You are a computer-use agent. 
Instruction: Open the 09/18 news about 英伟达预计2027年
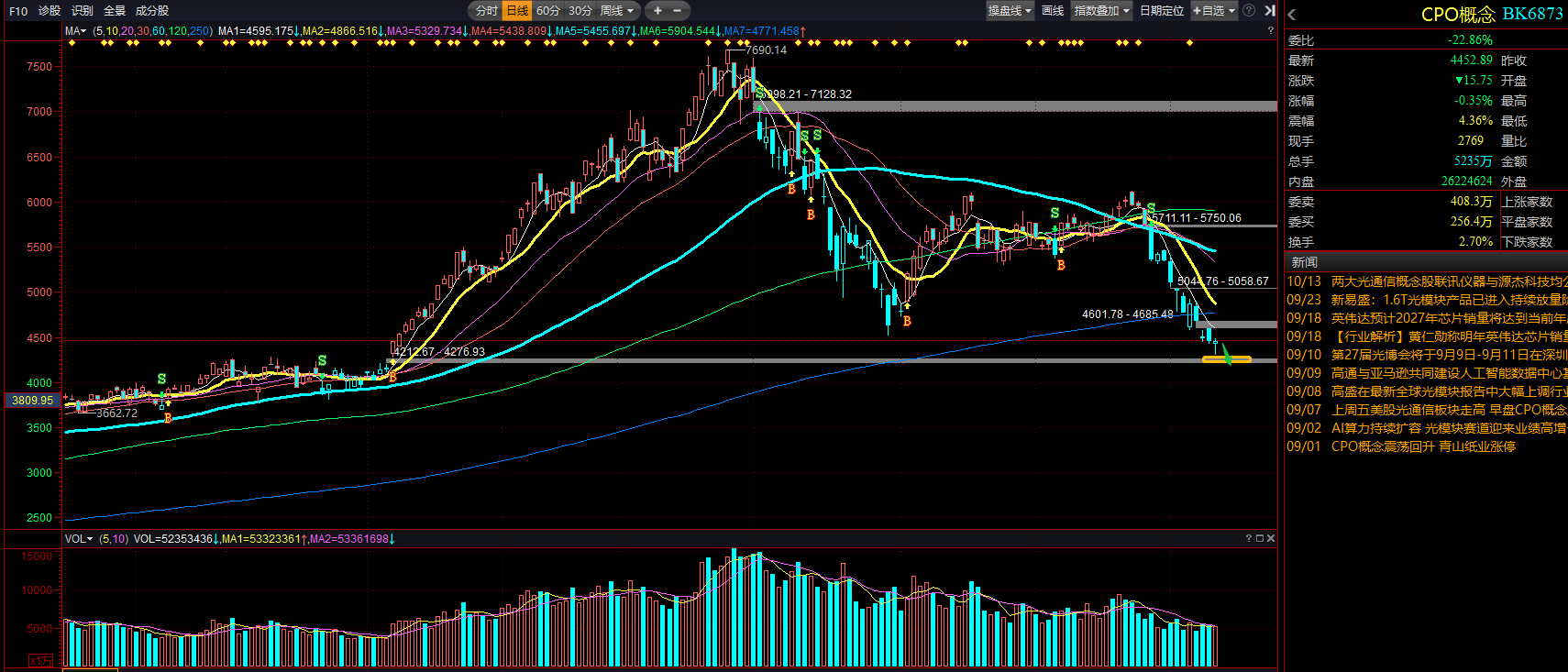(x=1427, y=318)
